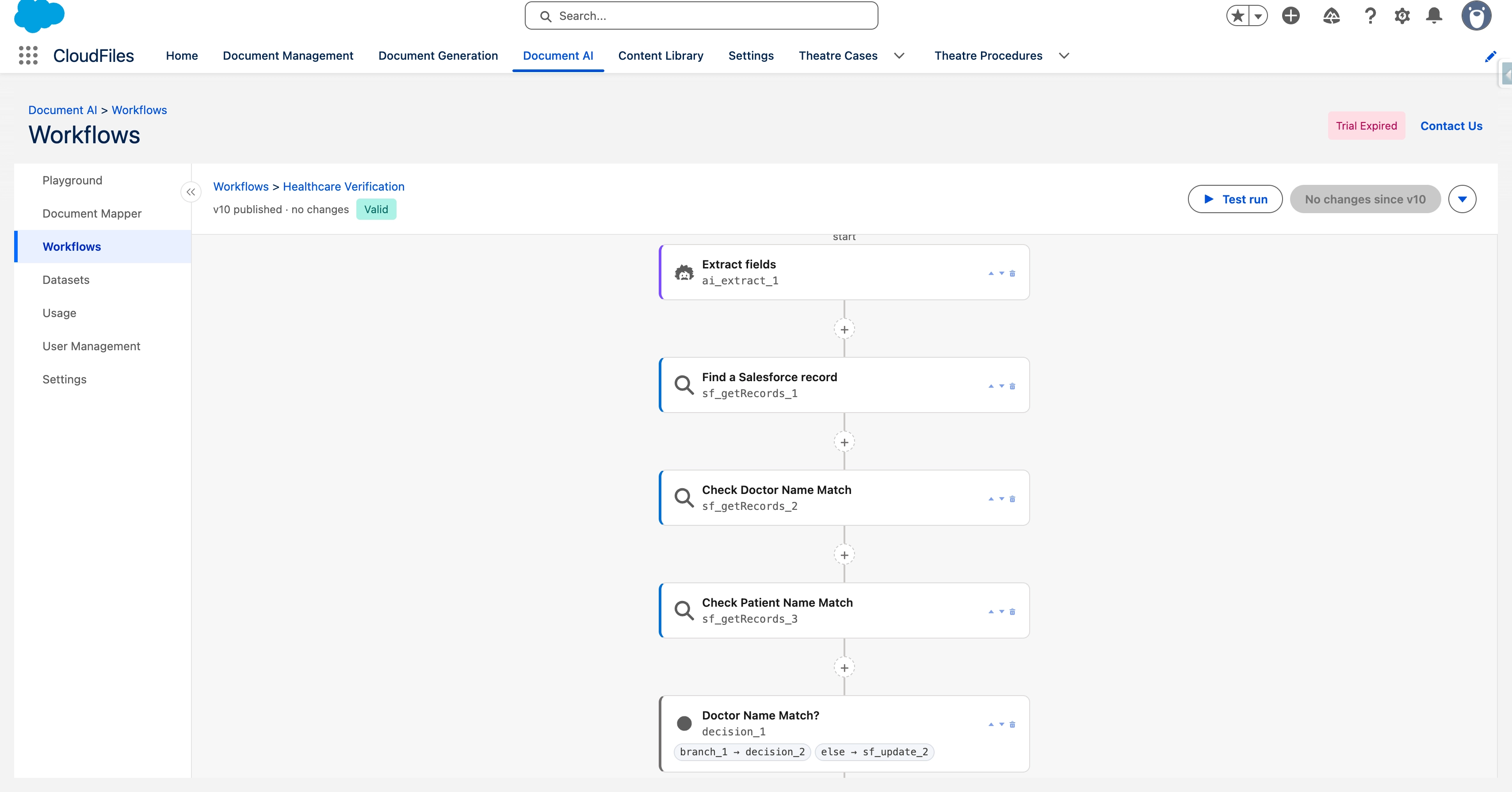Add a step after Extract fields
This screenshot has height=792, width=1512.
844,329
